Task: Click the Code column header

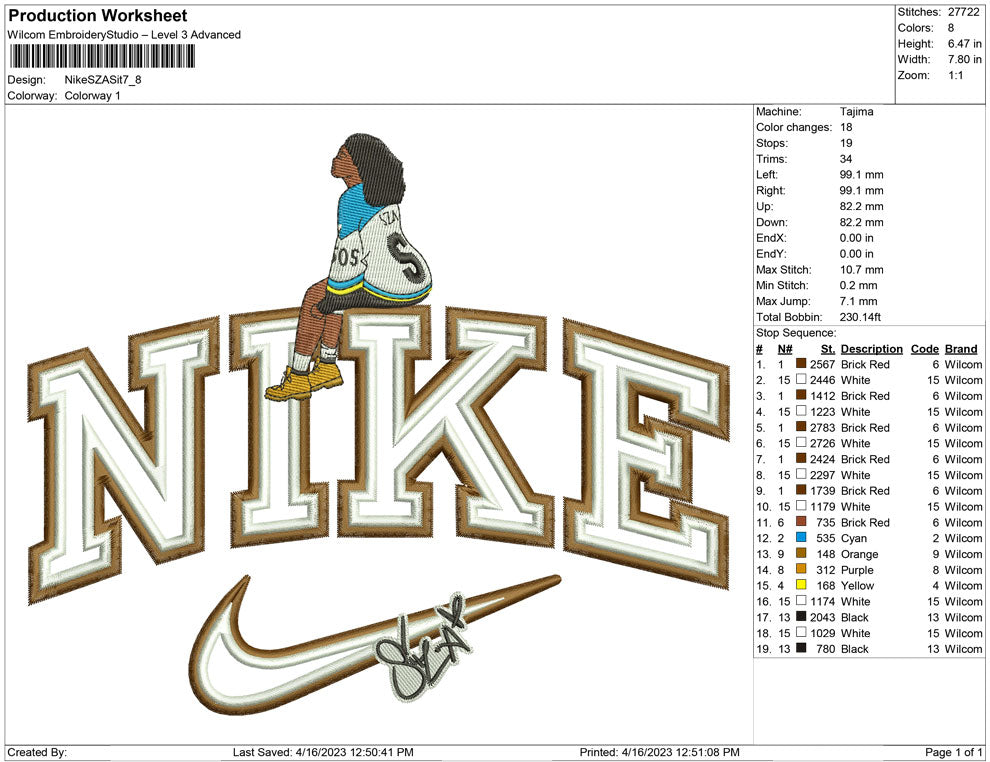Action: click(x=924, y=348)
